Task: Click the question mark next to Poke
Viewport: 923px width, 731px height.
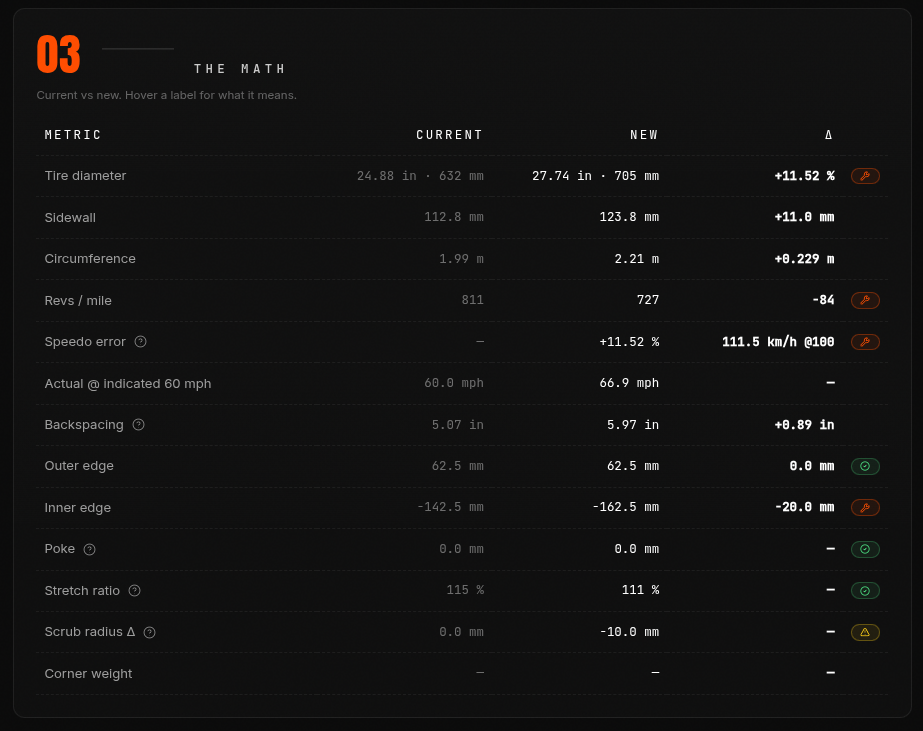Action: tap(89, 549)
